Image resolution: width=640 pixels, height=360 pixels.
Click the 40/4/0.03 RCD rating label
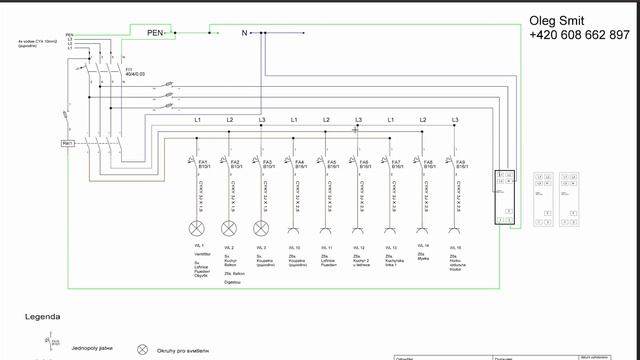(135, 74)
